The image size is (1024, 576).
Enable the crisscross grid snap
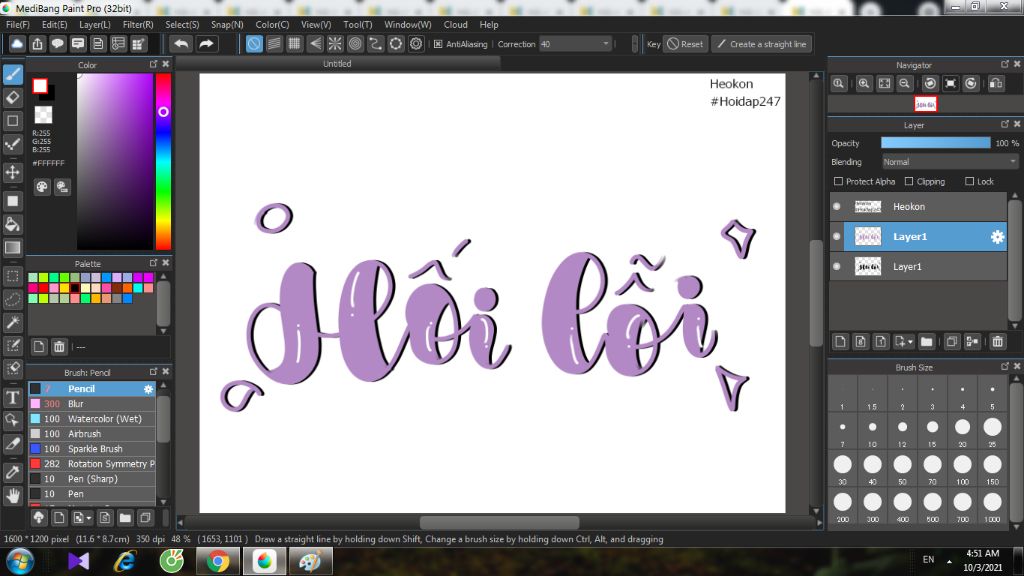coord(295,44)
